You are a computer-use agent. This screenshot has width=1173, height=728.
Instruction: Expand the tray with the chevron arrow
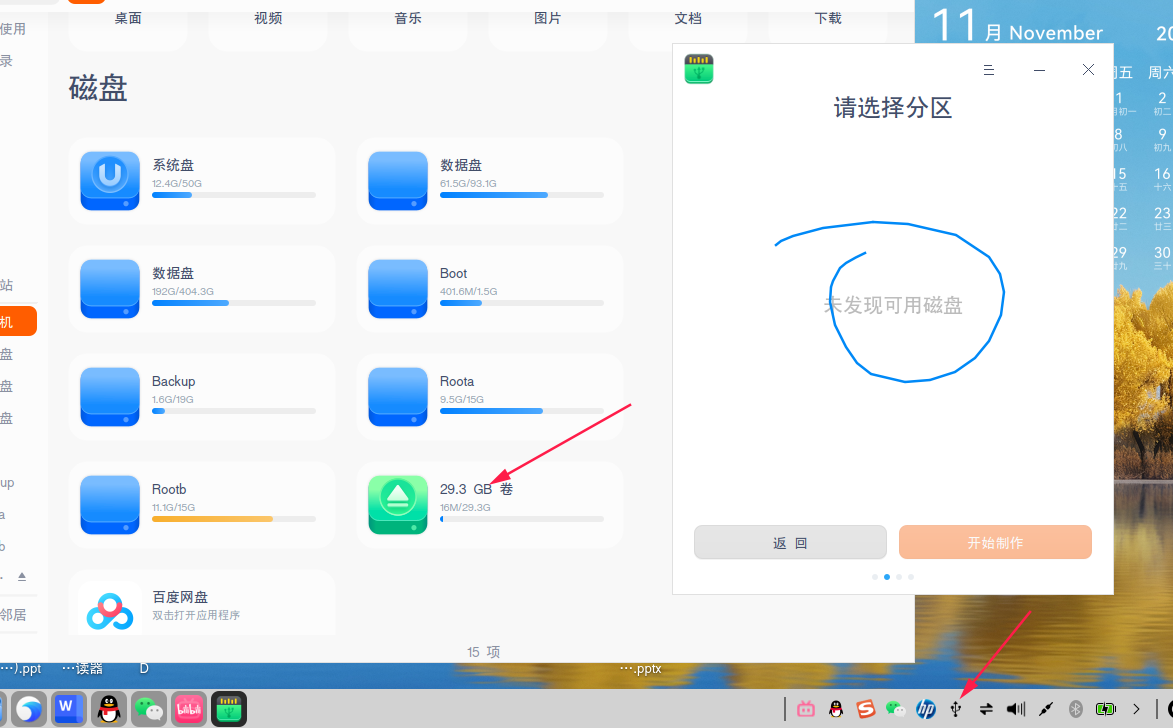[1136, 709]
